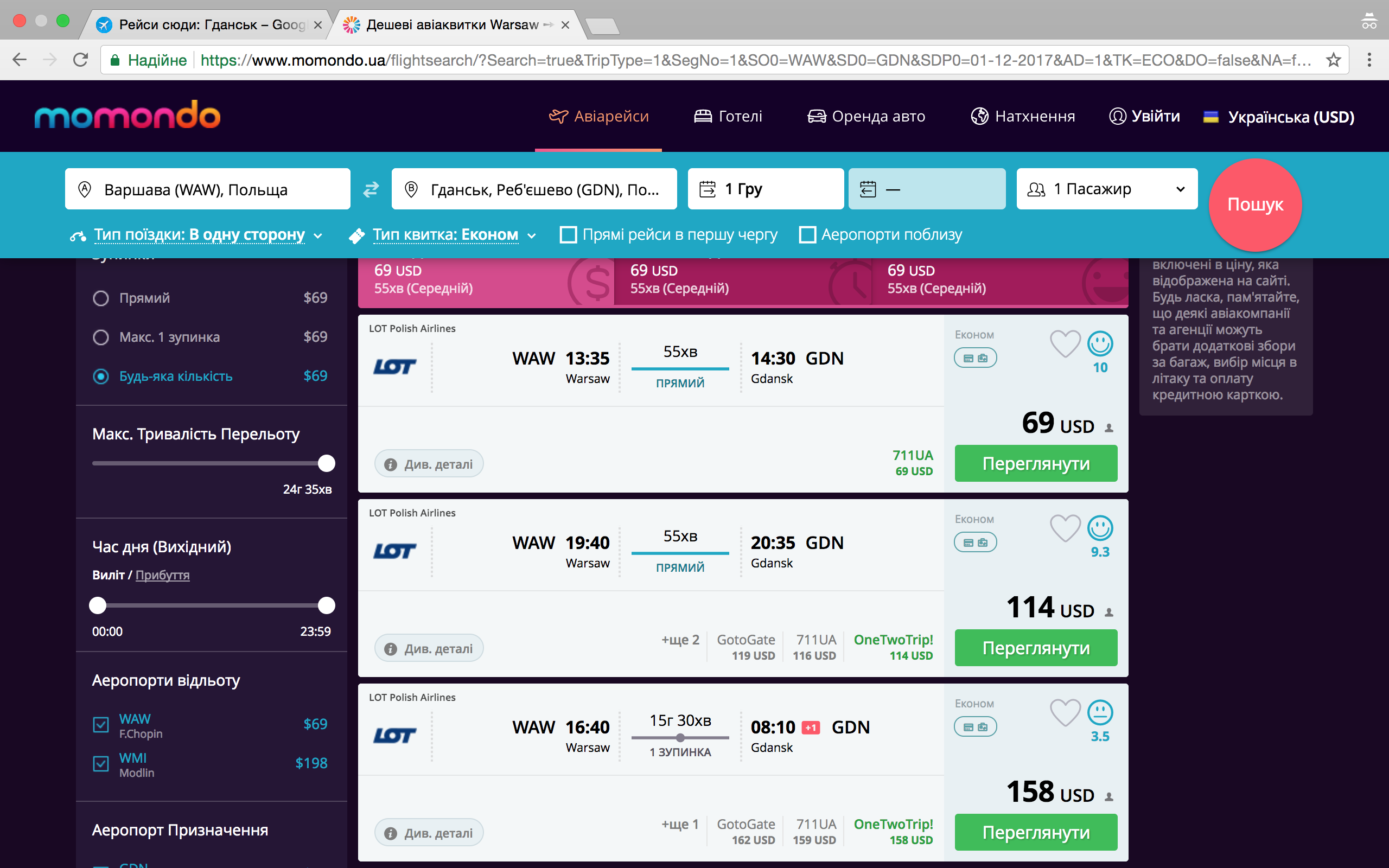Click the smiley rating icon scored 3.5

point(1100,712)
